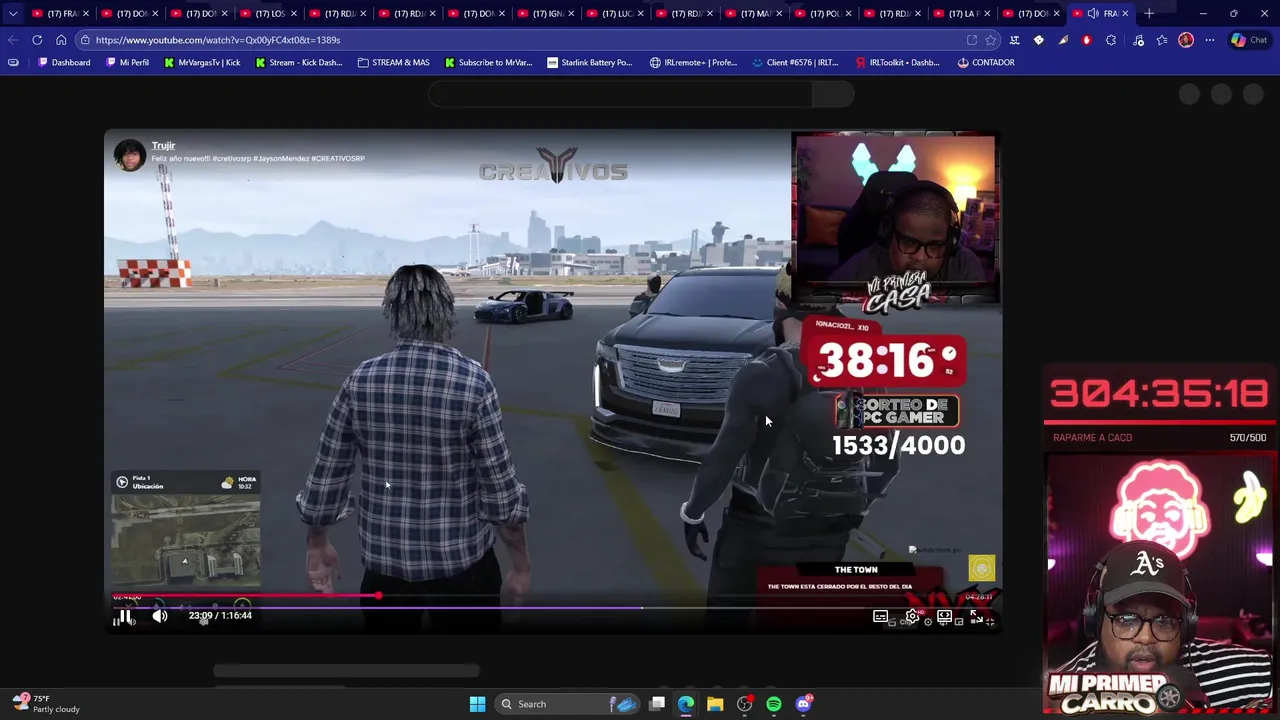This screenshot has width=1280, height=720.
Task: Switch to the (17) LA F tab
Action: 963,13
